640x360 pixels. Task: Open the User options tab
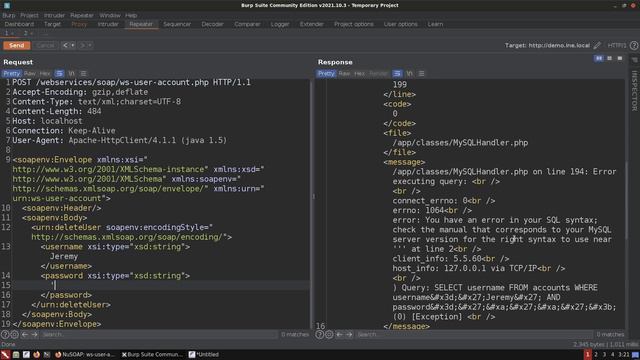point(401,24)
